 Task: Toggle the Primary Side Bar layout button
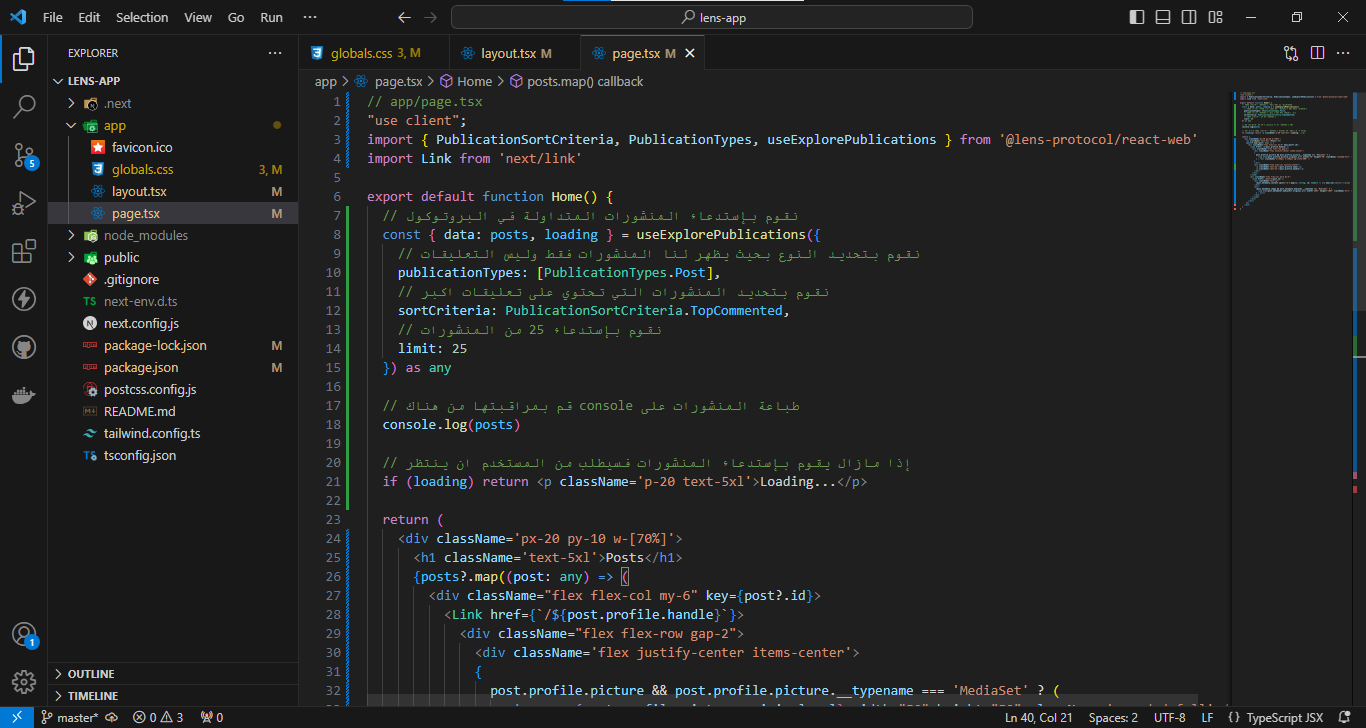tap(1136, 17)
